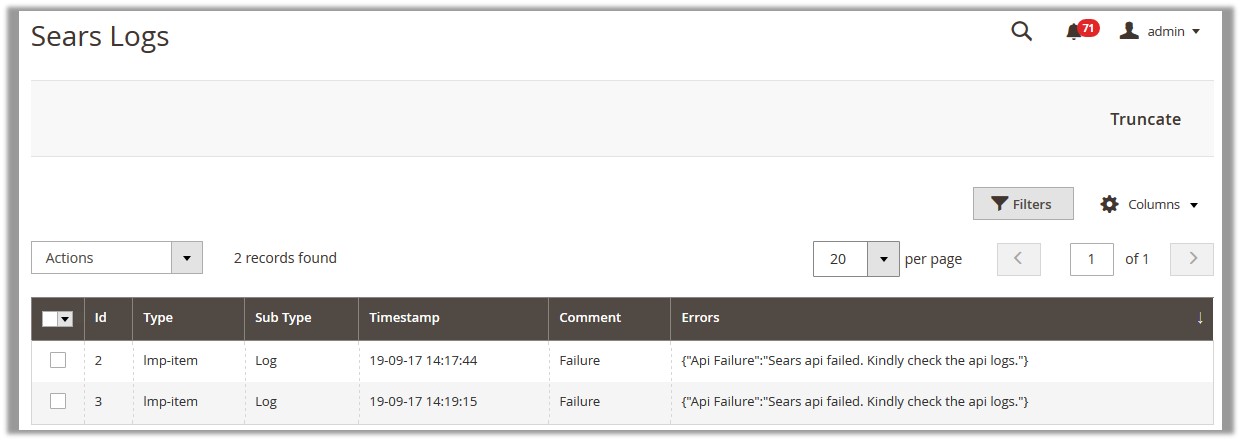Sort by the Id column header
The image size is (1241, 441).
coord(108,318)
